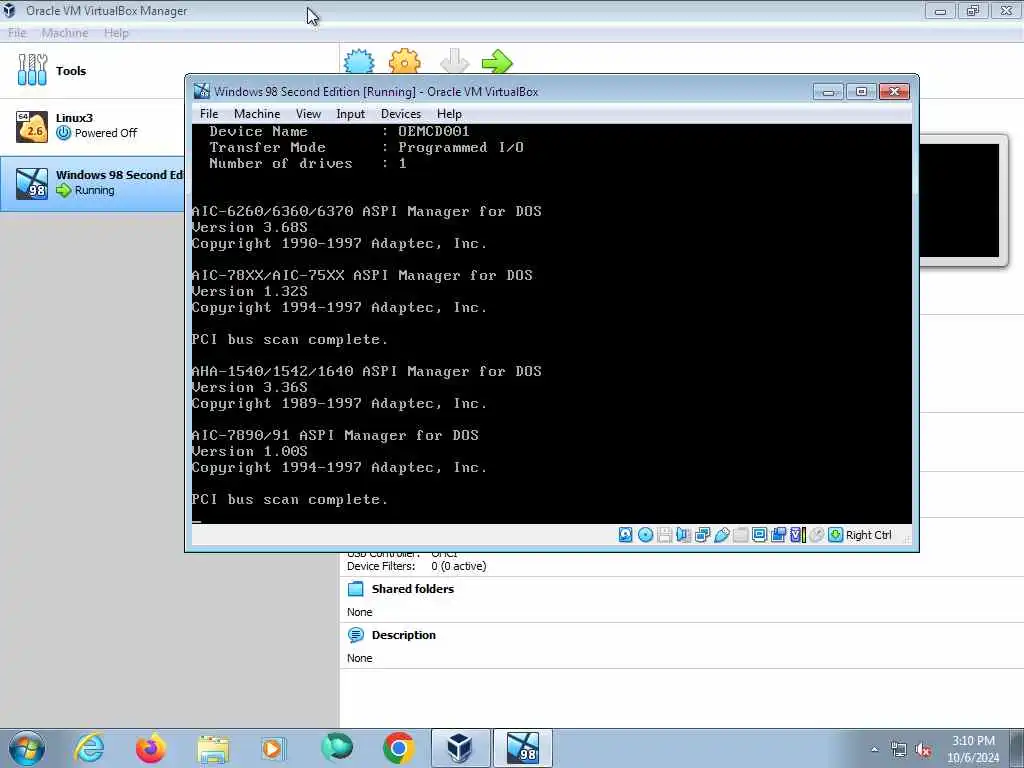Click the green Show arrow in Manager toolbar
The height and width of the screenshot is (768, 1024).
(497, 61)
